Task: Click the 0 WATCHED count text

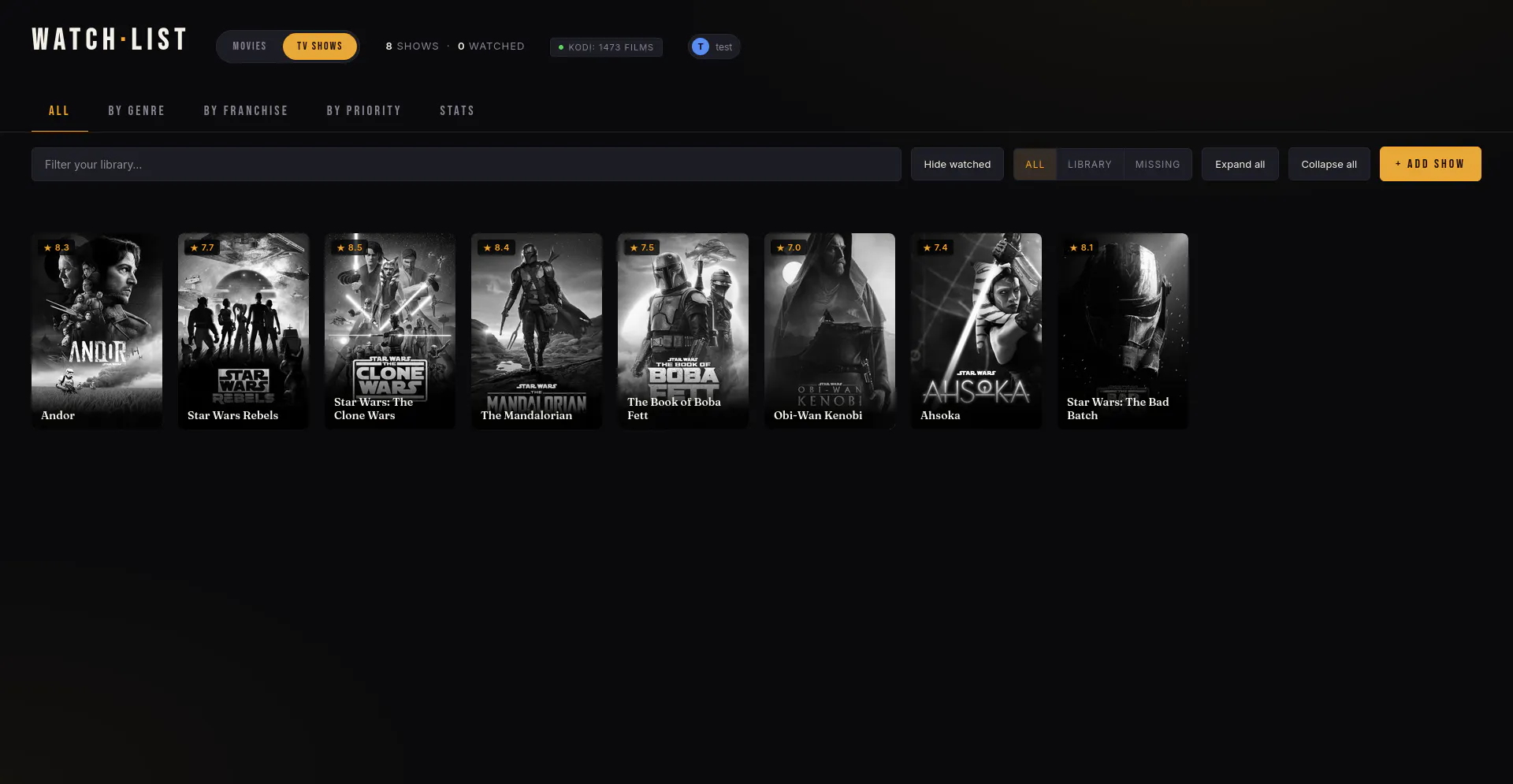Action: click(491, 46)
